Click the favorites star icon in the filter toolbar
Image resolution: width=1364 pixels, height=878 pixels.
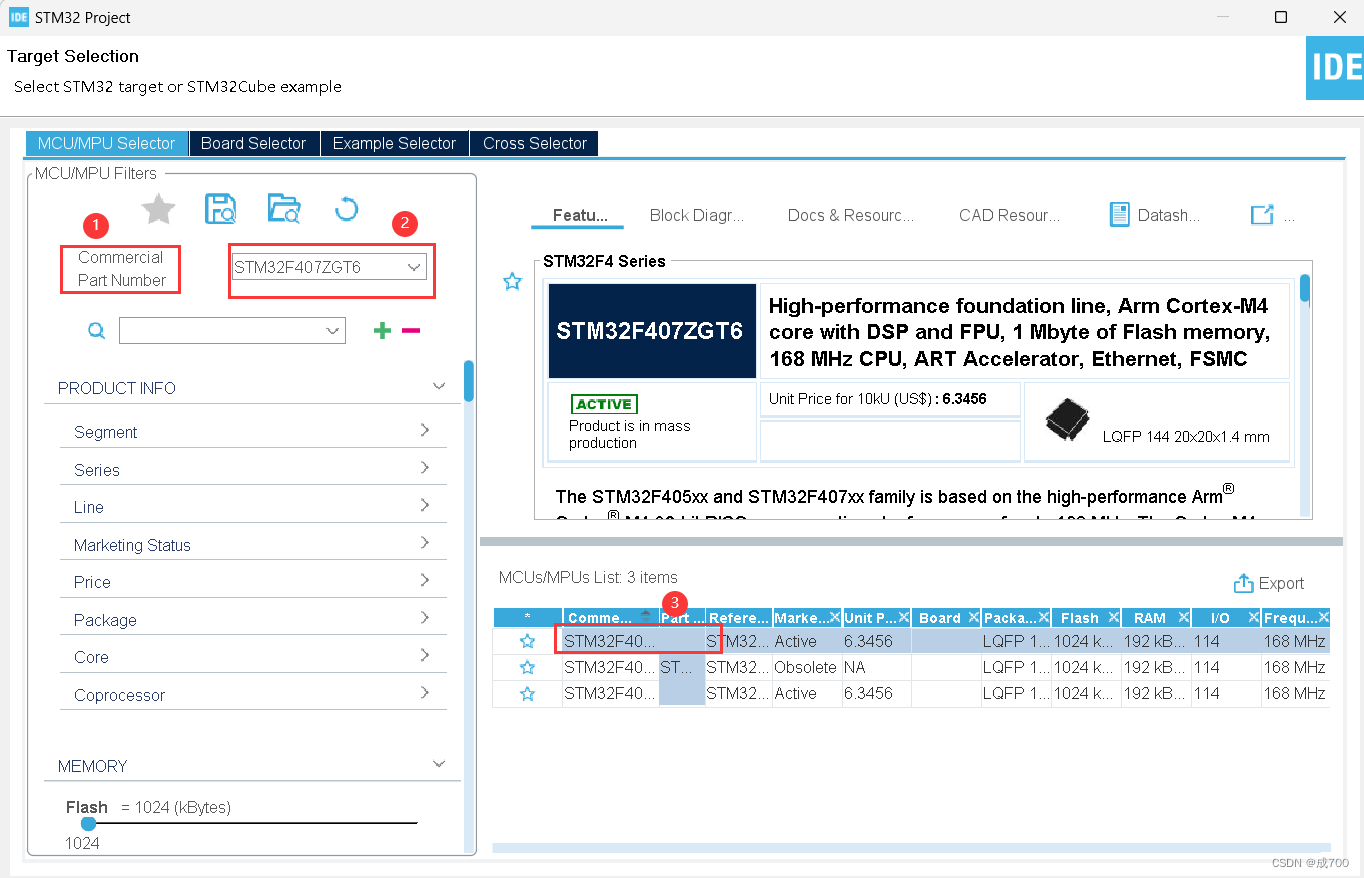pyautogui.click(x=158, y=209)
